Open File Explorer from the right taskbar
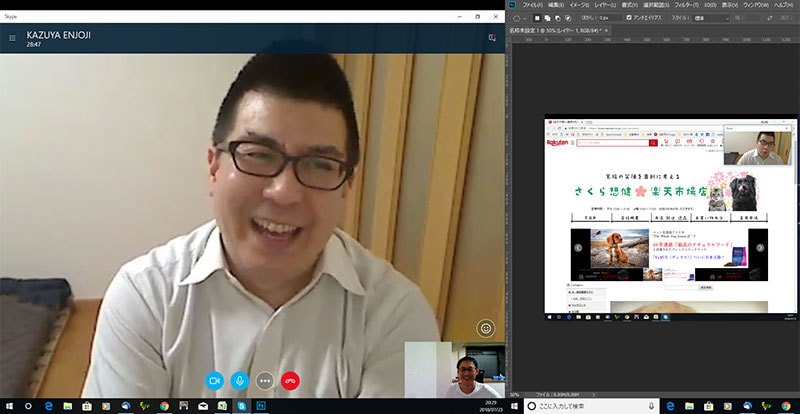Screen dimensions: 800x414 coord(689,406)
